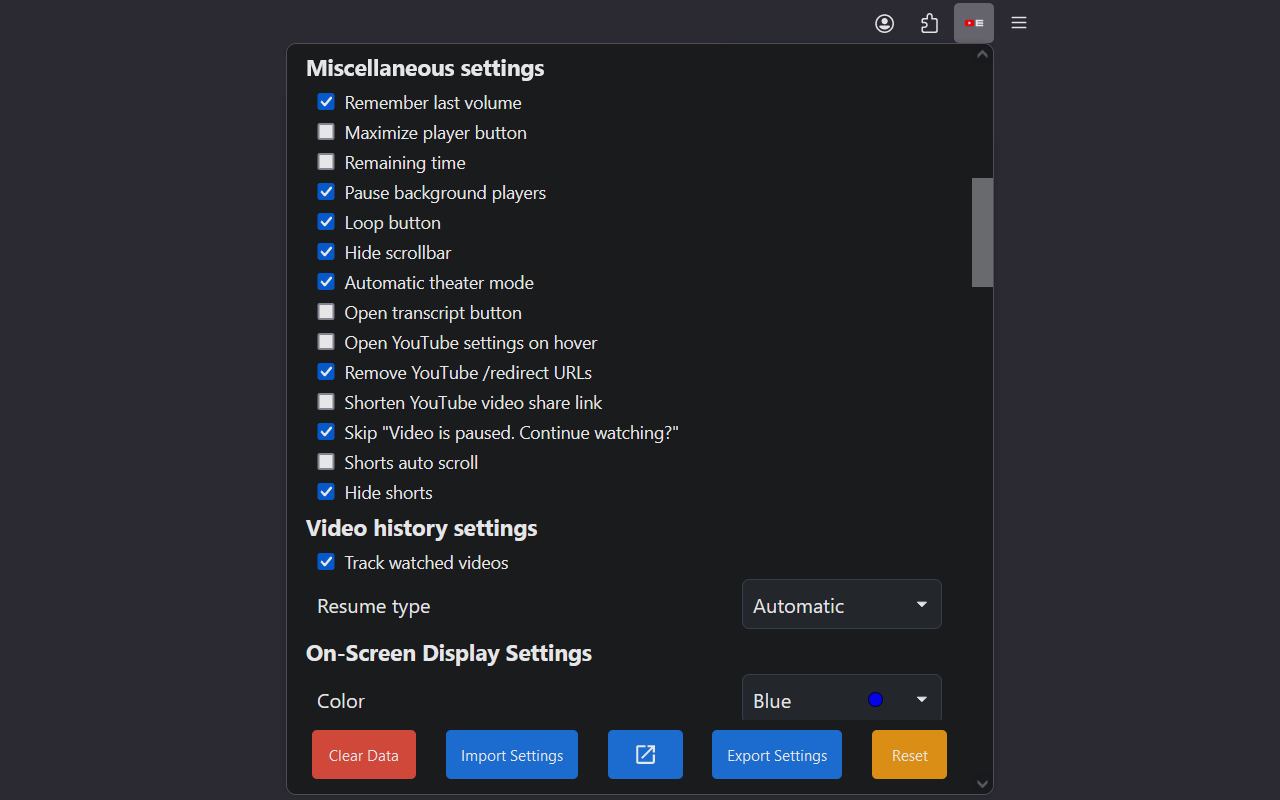This screenshot has width=1280, height=800.
Task: Disable Remember last volume
Action: point(326,101)
